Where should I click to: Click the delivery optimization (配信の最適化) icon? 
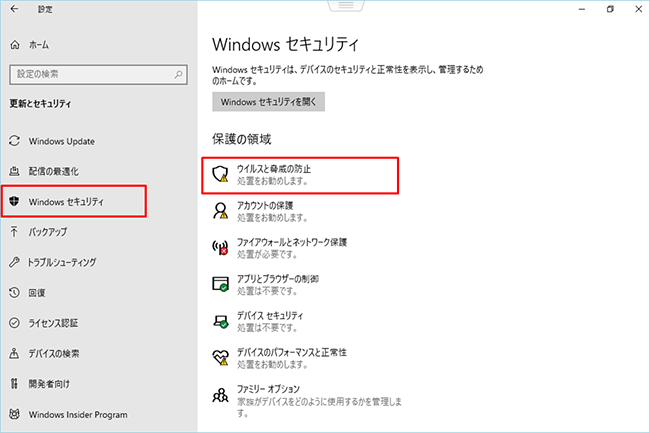point(15,171)
